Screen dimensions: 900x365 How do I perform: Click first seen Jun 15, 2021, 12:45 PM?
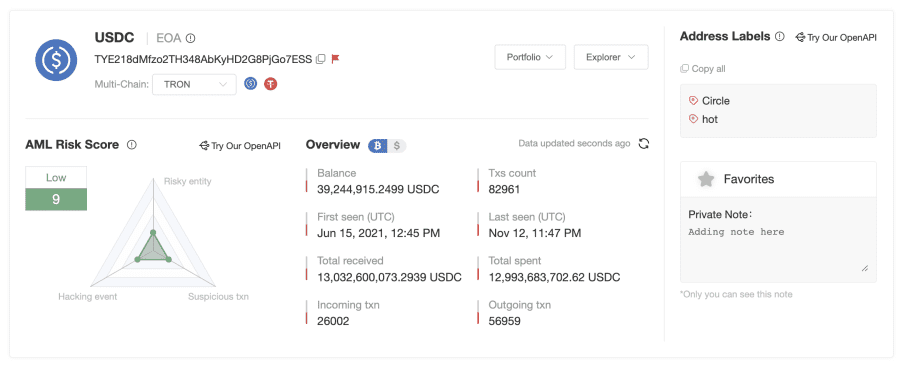[x=379, y=233]
